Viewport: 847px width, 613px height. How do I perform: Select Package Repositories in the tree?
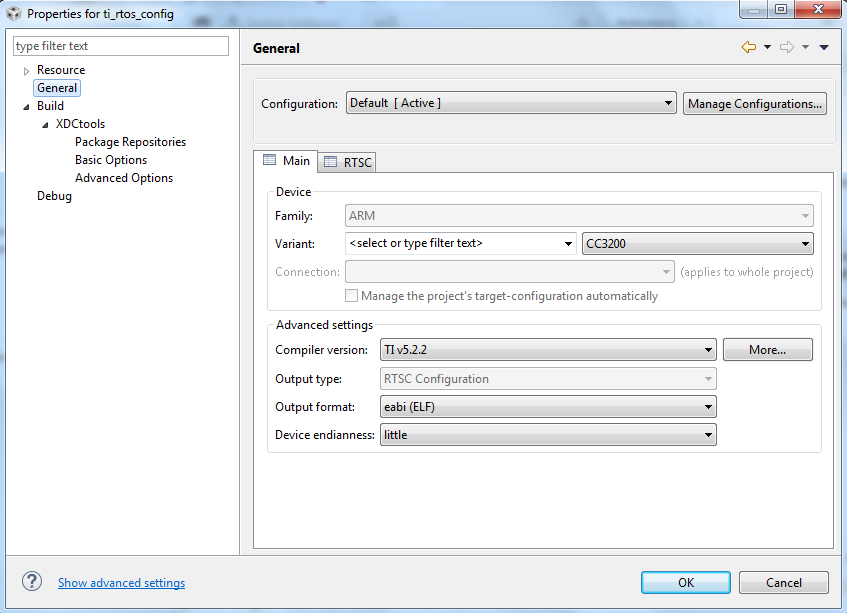click(130, 142)
